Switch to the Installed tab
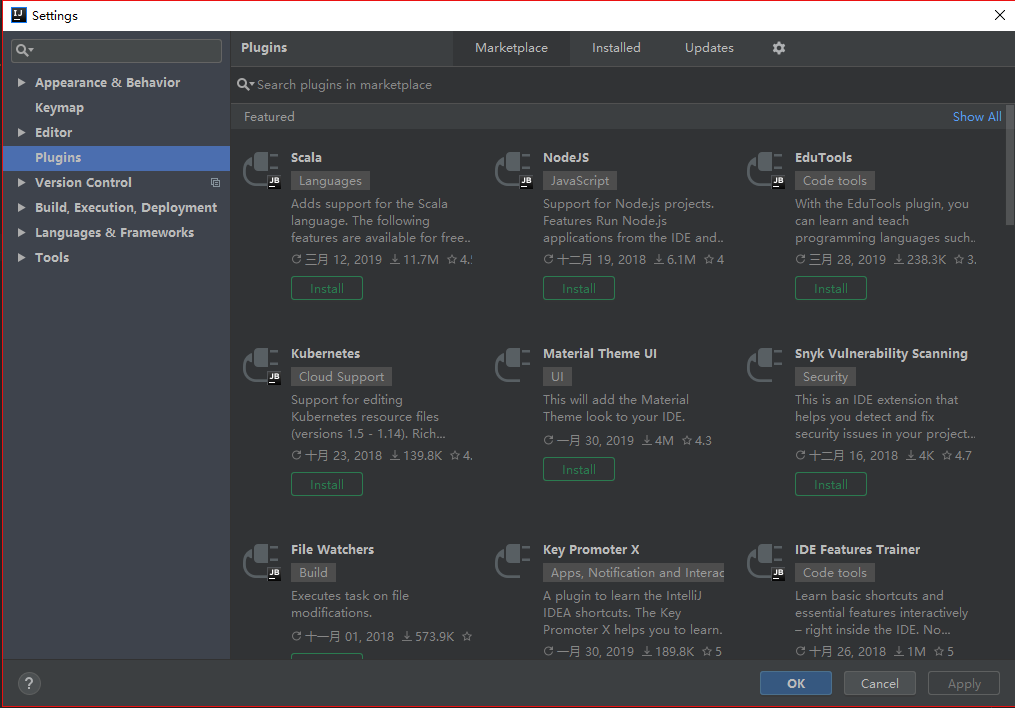 [616, 48]
